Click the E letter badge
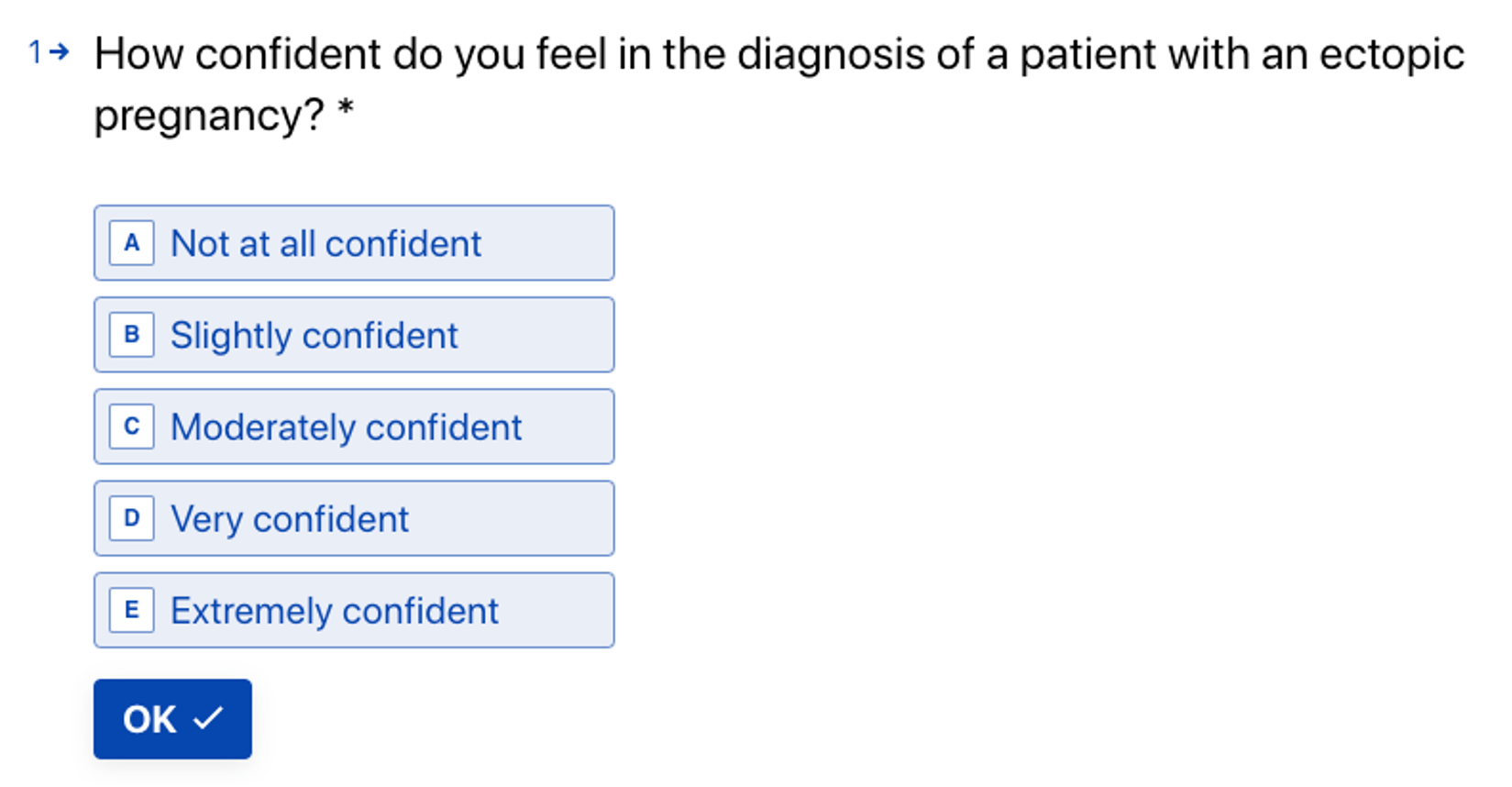Viewport: 1512px width, 787px height. pos(131,610)
